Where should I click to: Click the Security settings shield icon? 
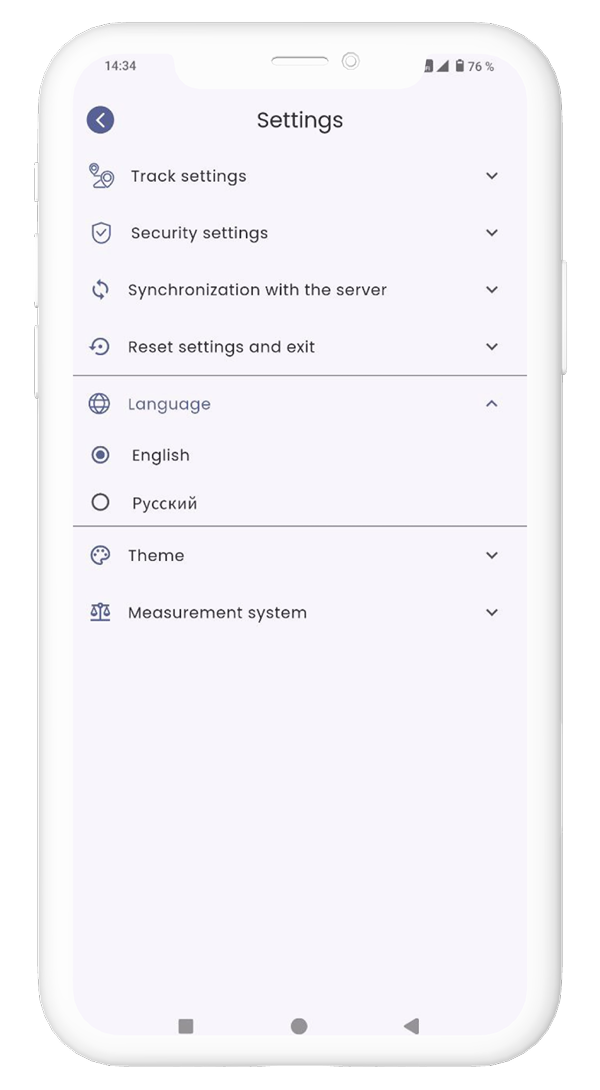point(100,233)
